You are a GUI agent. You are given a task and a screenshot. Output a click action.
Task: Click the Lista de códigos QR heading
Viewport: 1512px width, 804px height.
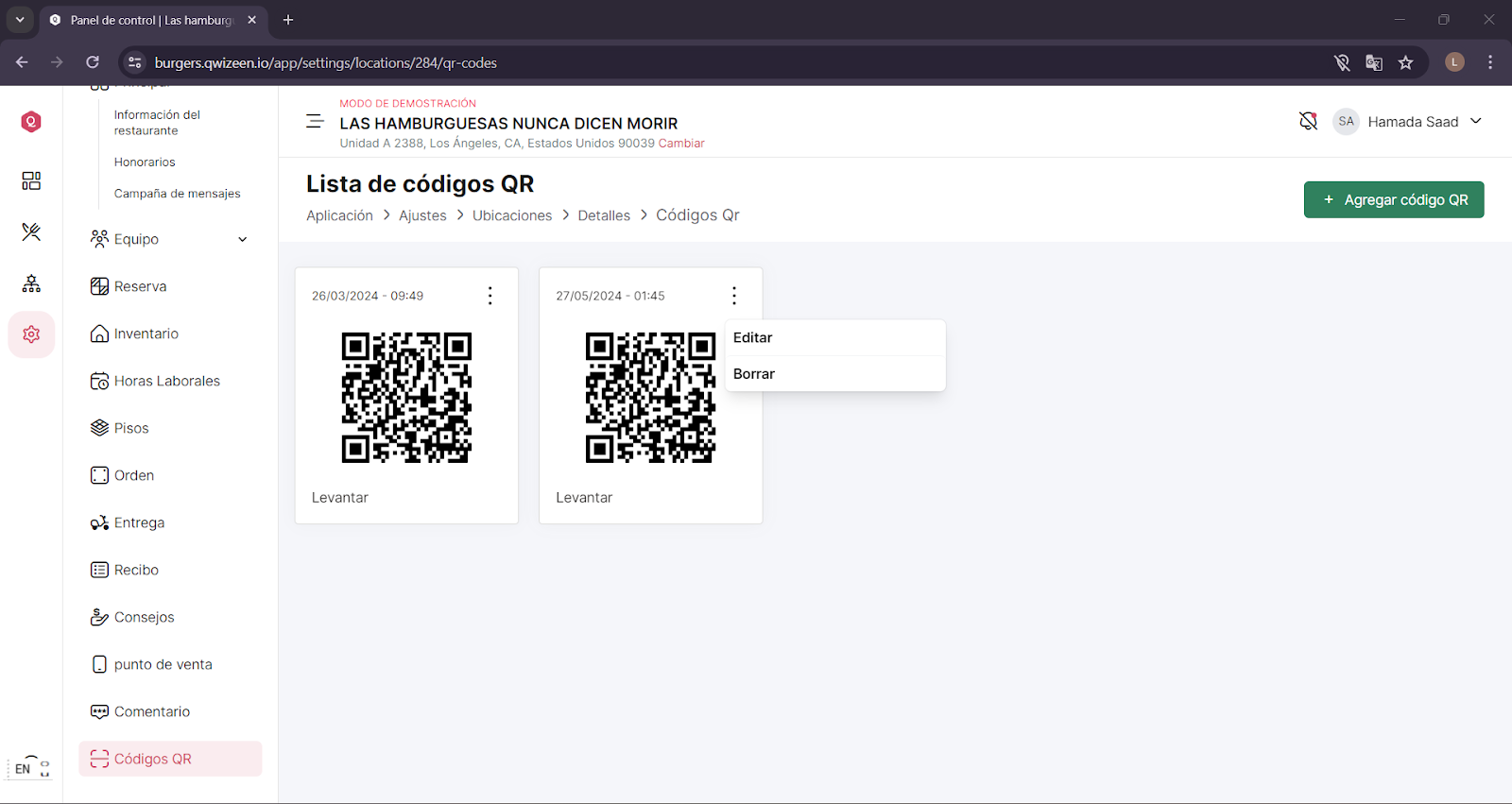(421, 183)
